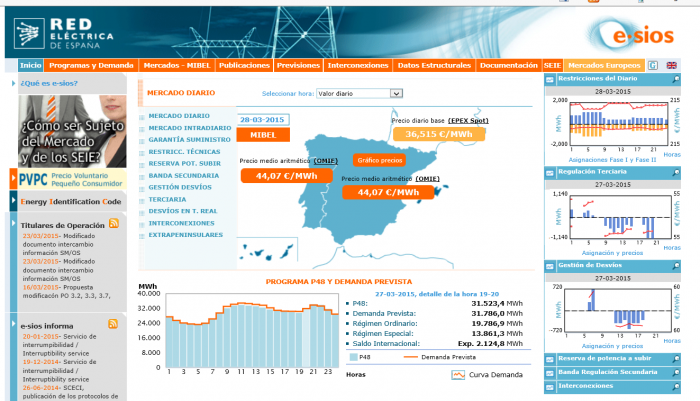Open the Previsiones menu
Viewport: 700px width, 401px height.
coord(298,65)
